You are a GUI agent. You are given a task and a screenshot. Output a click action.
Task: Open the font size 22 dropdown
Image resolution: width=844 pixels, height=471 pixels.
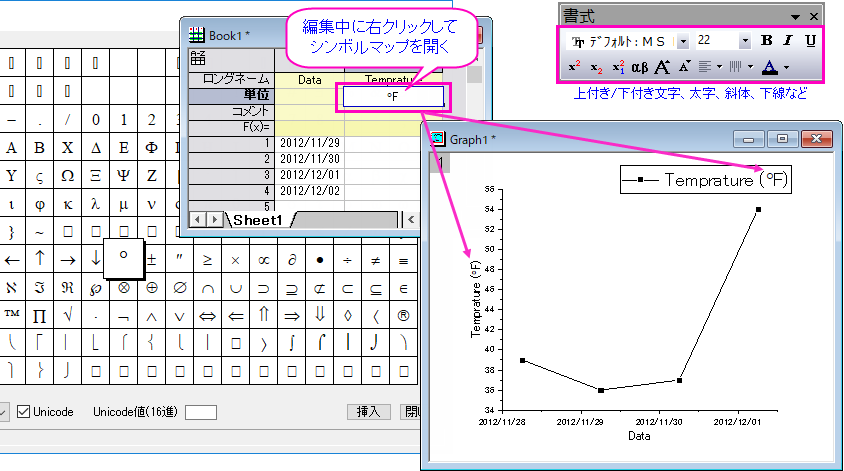[745, 41]
